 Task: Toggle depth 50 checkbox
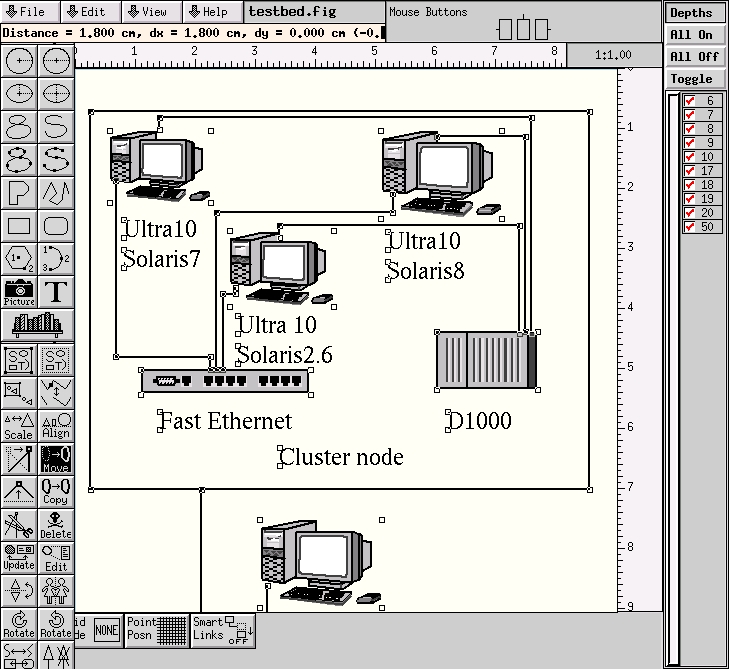click(x=690, y=227)
